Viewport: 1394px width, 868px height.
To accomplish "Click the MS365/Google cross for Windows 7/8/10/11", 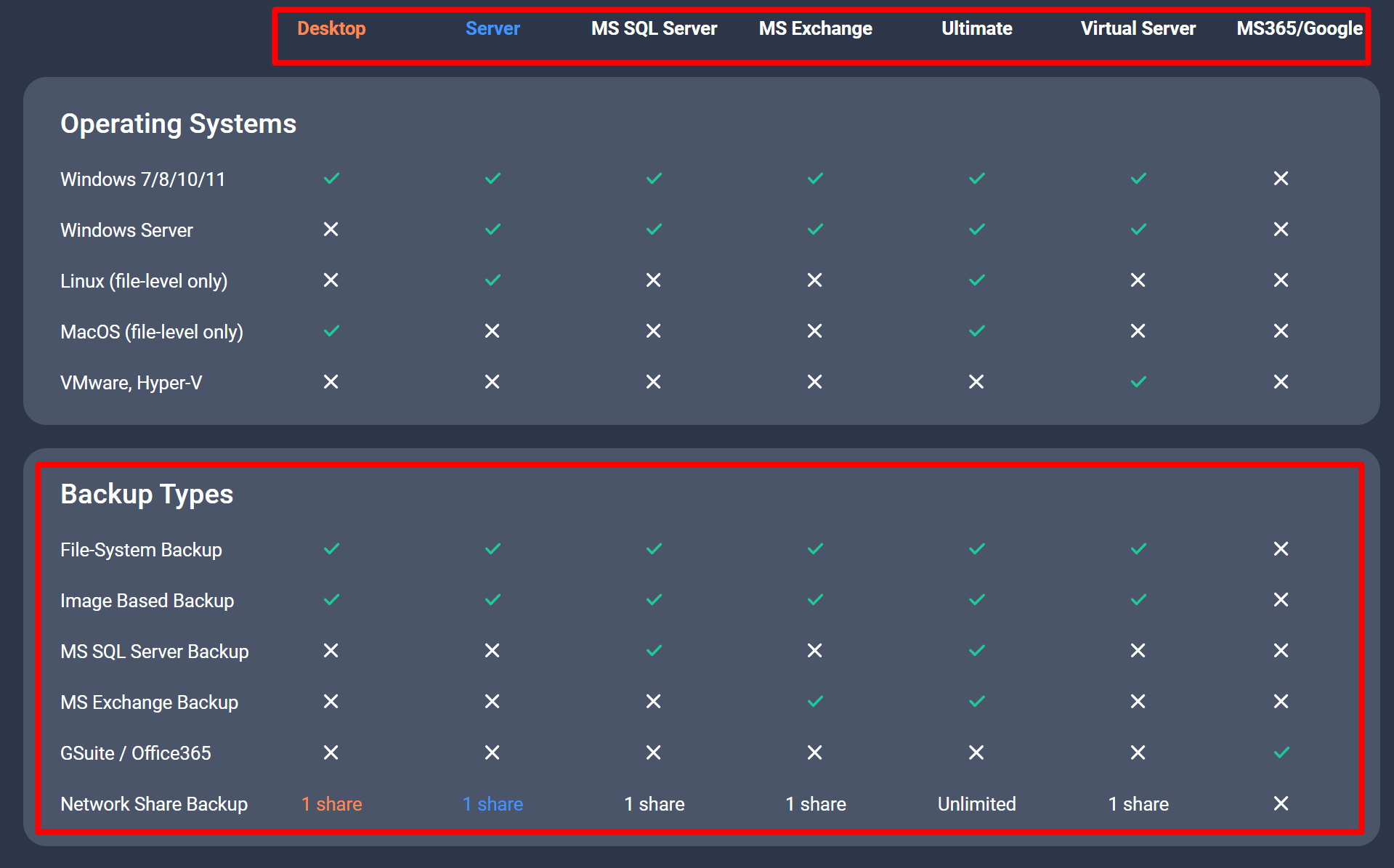I will [1281, 178].
